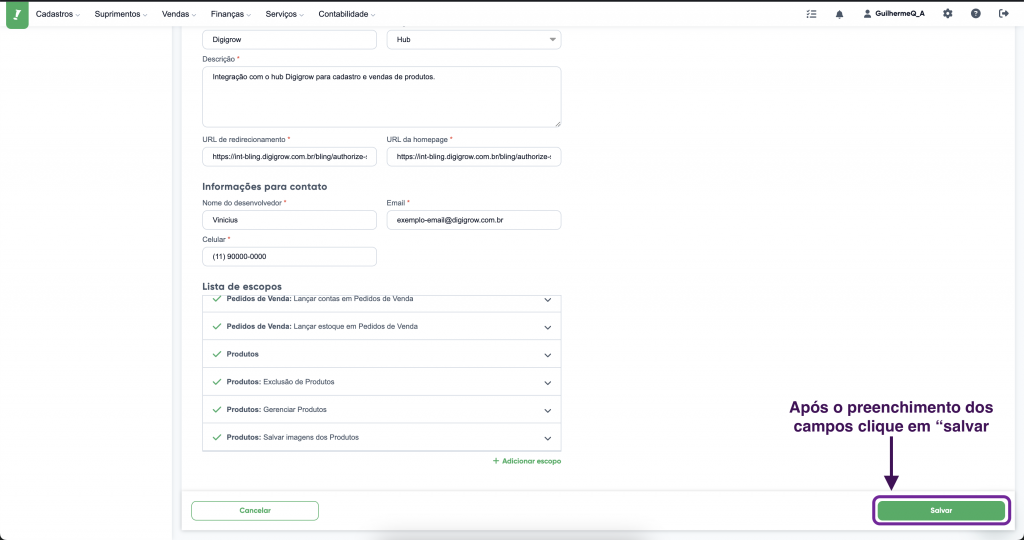Click the Descrição text area

point(381,97)
